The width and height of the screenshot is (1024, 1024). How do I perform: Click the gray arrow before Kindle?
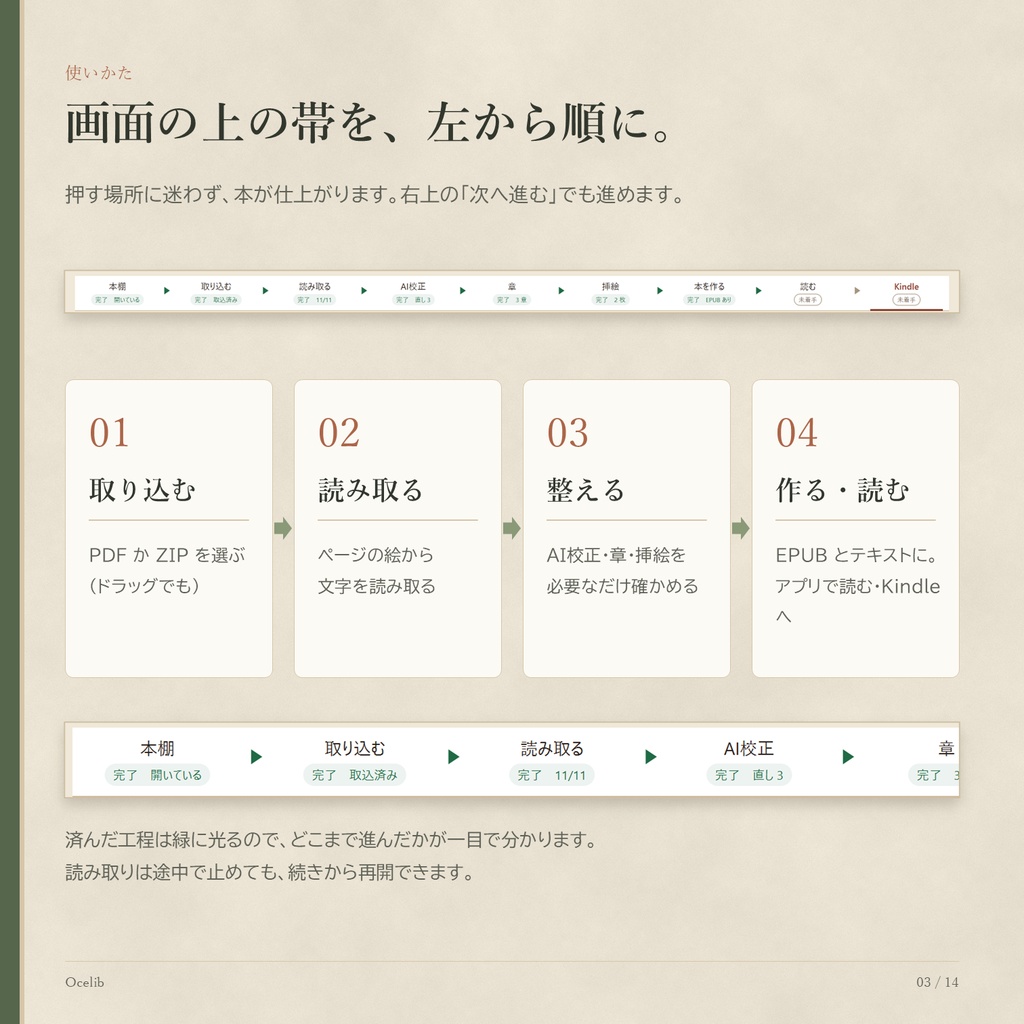point(857,291)
